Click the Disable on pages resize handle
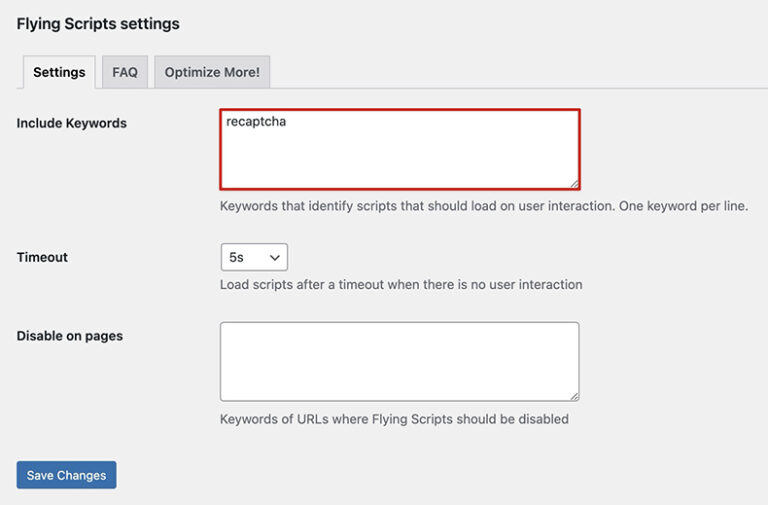The image size is (768, 505). [x=574, y=396]
